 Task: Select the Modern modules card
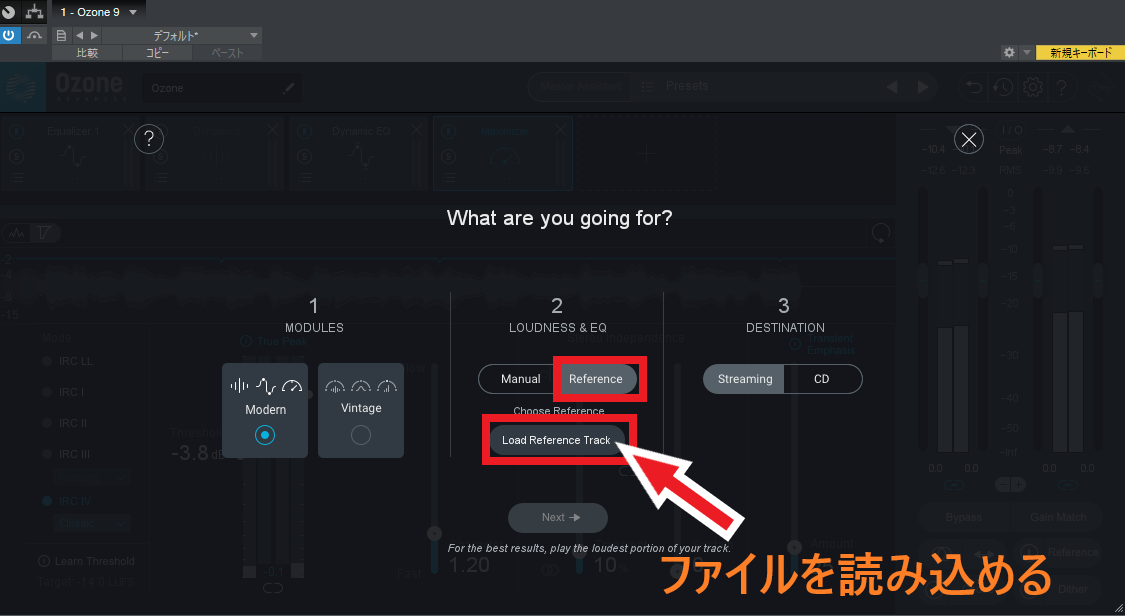pyautogui.click(x=265, y=410)
